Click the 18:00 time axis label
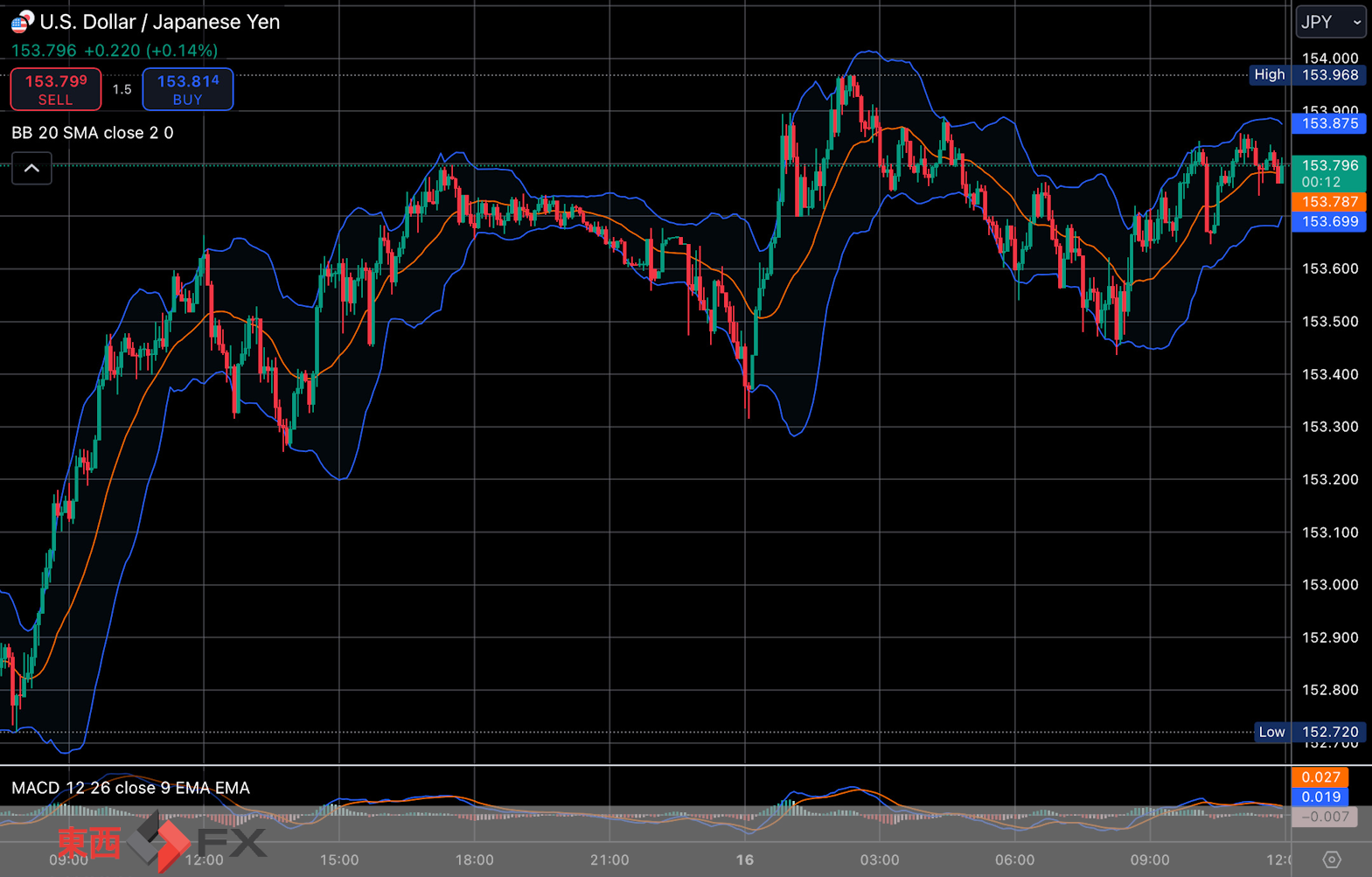 [x=474, y=860]
